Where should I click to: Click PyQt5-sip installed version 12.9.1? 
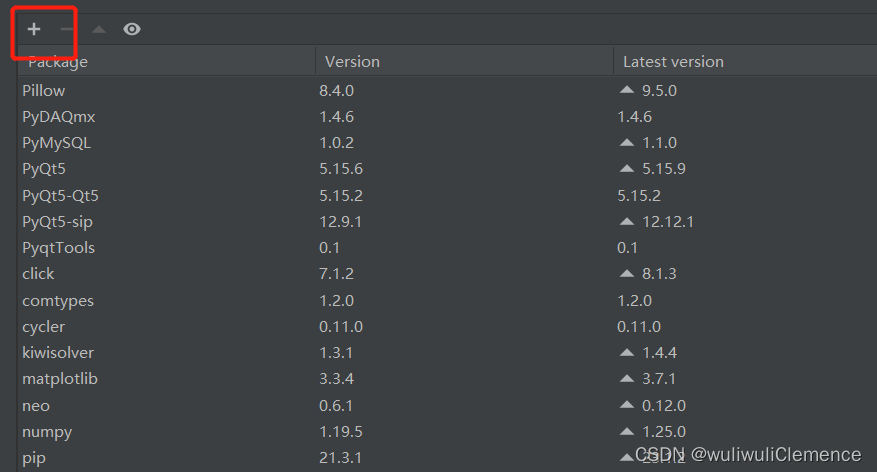[341, 221]
